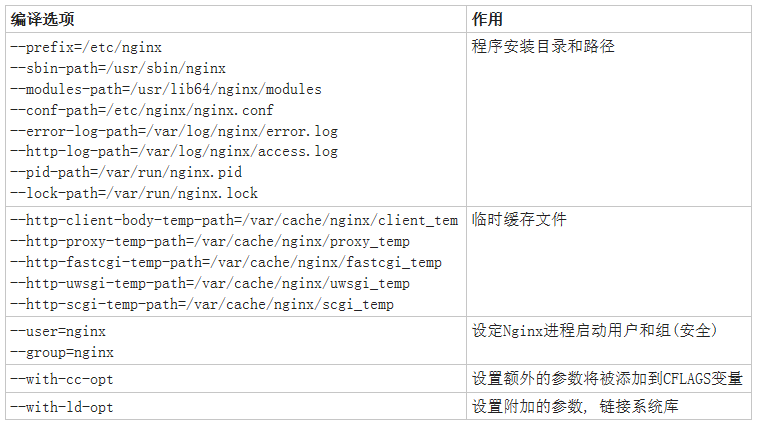Click the --http-proxy-temp-path proxy_temp line

coord(210,241)
